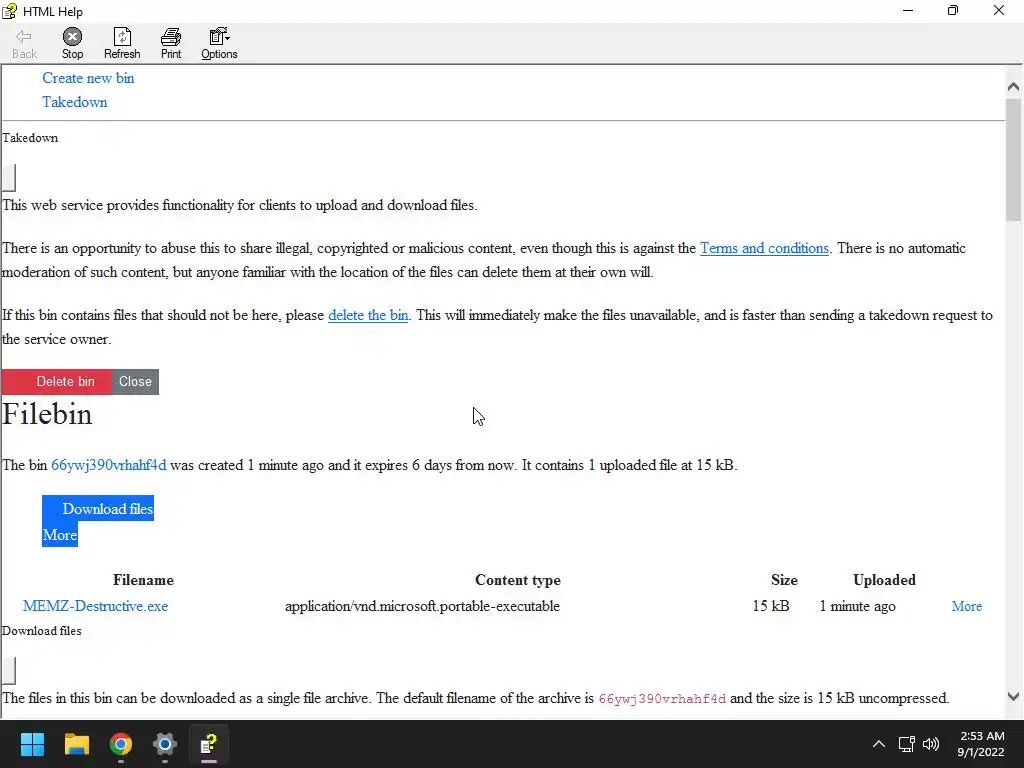This screenshot has width=1024, height=768.
Task: Open bin 66ywj390vrhahf4d link
Action: (108, 465)
